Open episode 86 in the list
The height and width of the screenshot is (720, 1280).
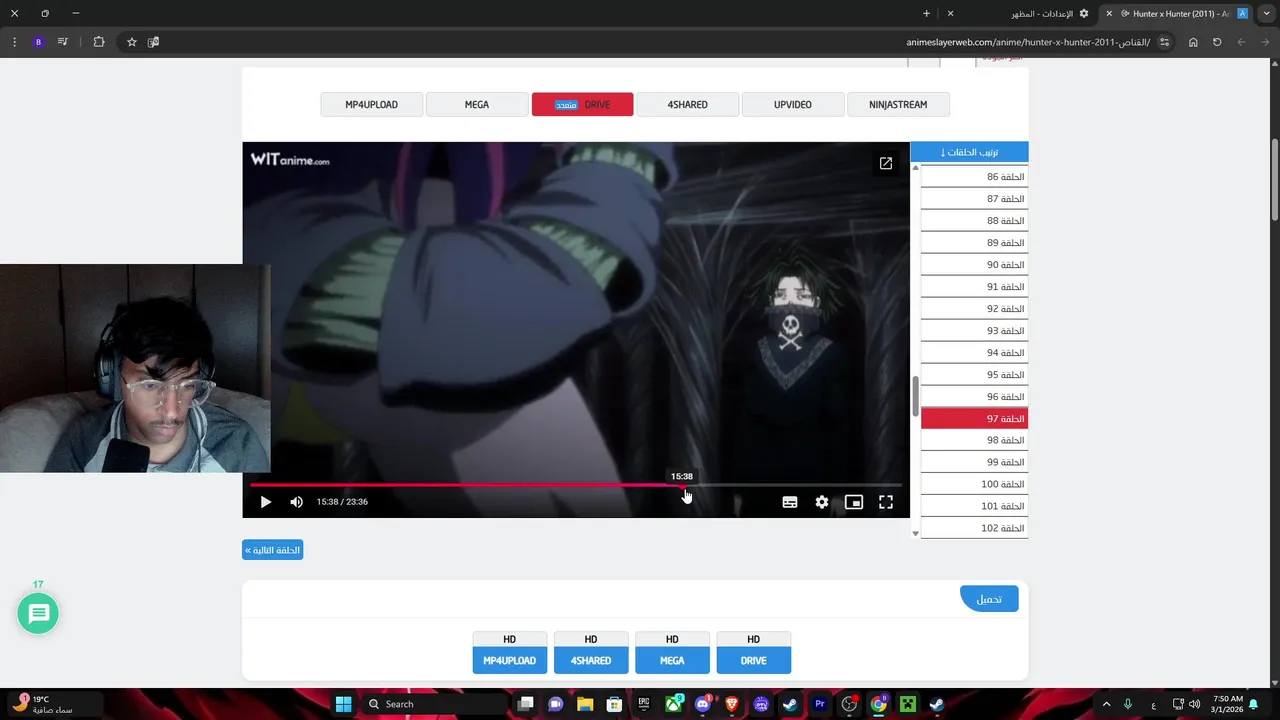[x=974, y=177]
